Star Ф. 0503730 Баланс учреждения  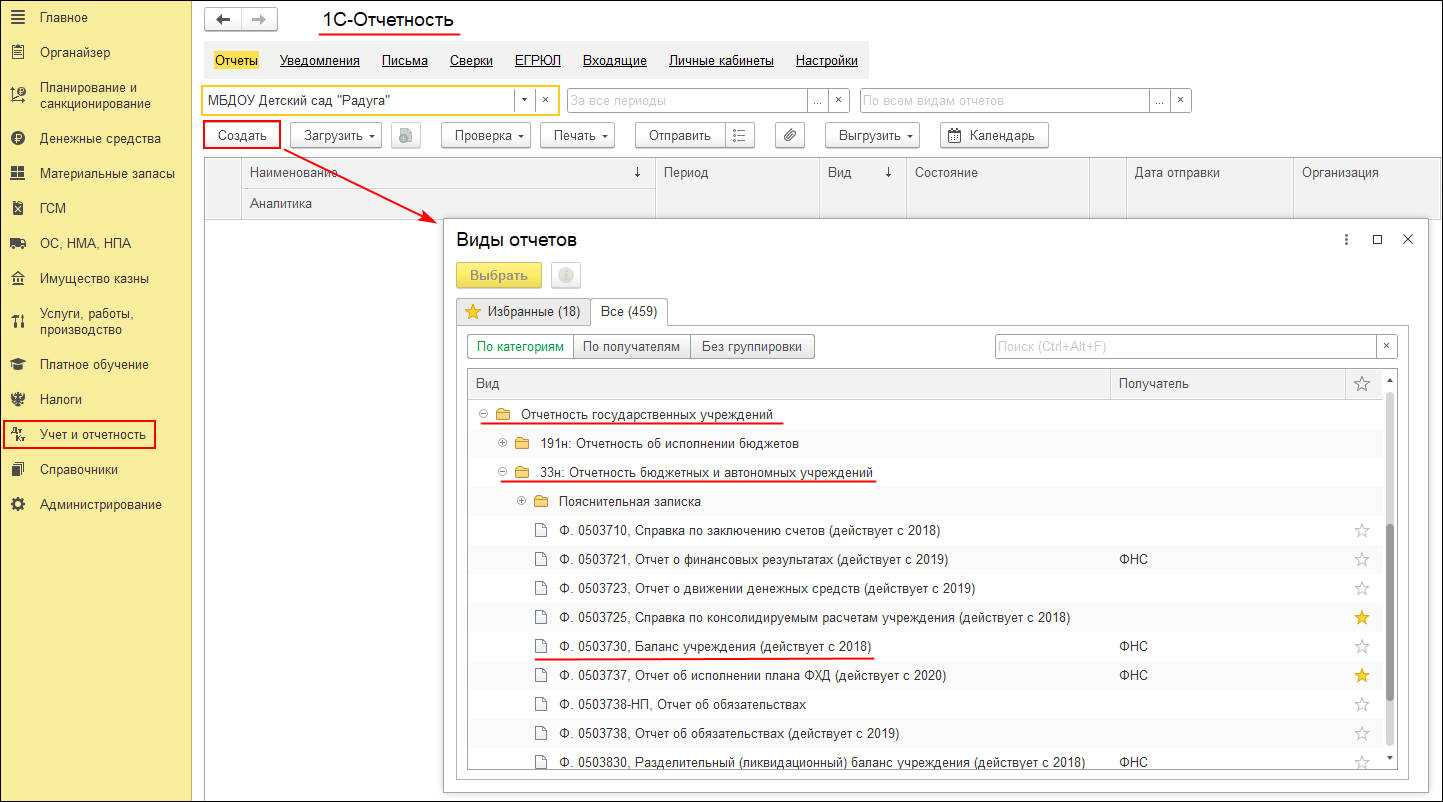[x=1361, y=647]
